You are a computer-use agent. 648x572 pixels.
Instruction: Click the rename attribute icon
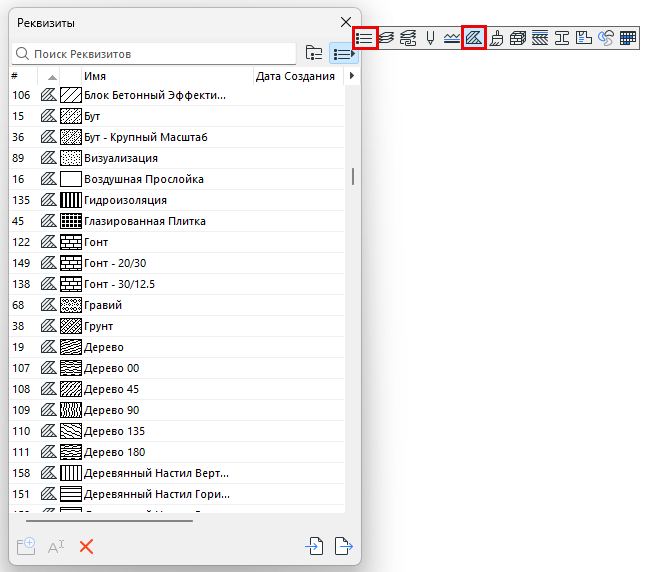(56, 547)
